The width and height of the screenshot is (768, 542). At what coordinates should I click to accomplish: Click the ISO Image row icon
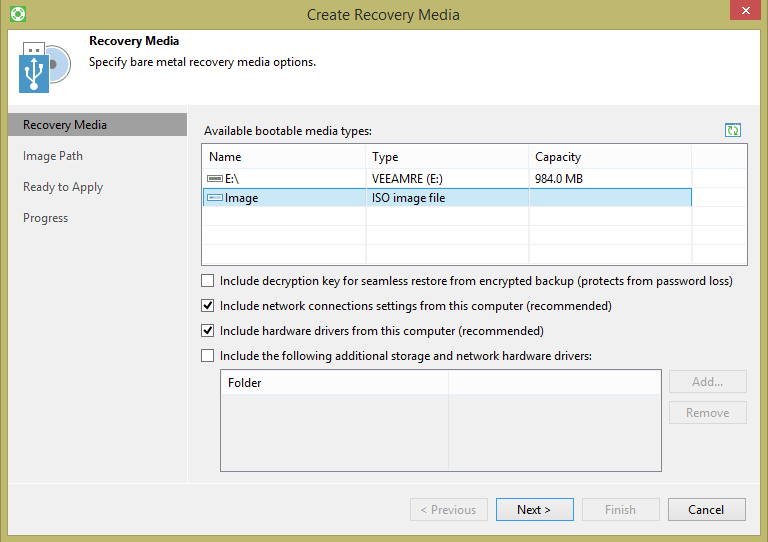[x=215, y=198]
